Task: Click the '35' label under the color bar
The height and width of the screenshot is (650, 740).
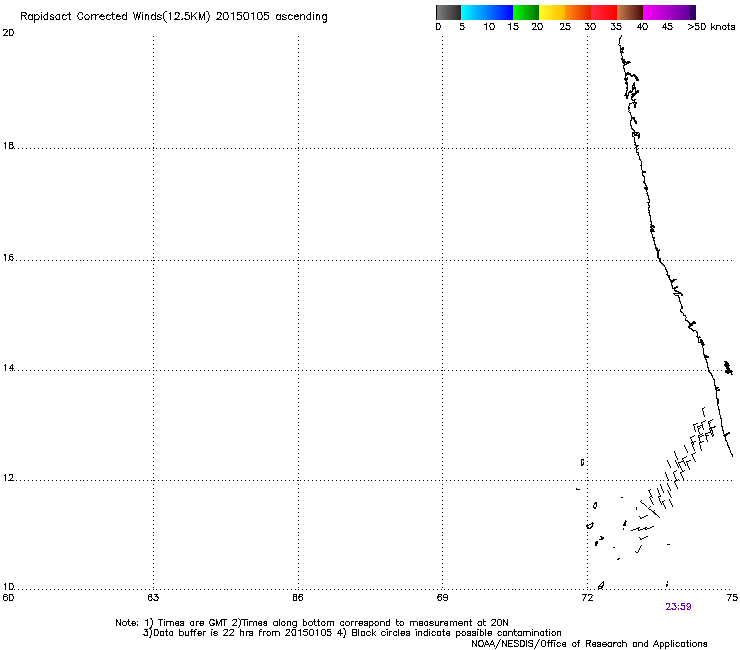Action: (x=616, y=27)
